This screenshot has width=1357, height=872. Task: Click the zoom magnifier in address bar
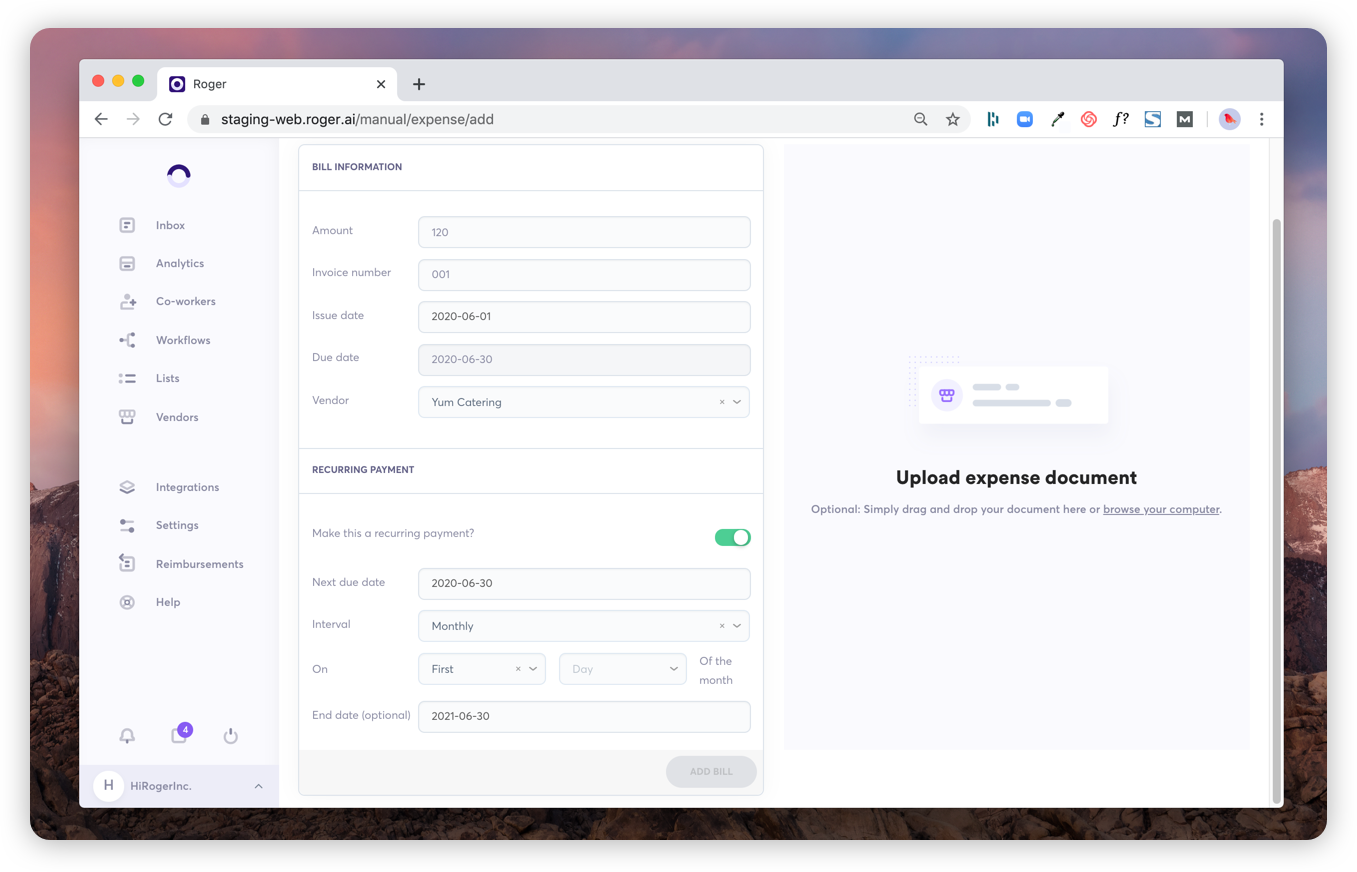(921, 119)
